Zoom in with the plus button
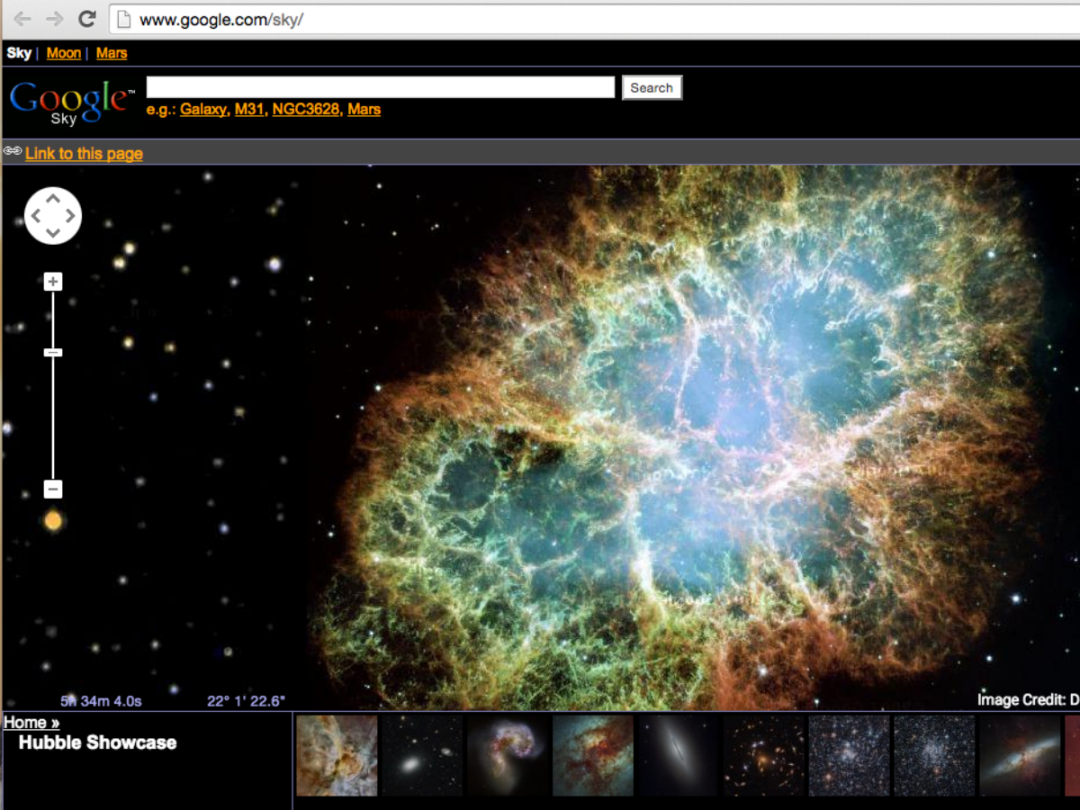1080x810 pixels. coord(53,282)
